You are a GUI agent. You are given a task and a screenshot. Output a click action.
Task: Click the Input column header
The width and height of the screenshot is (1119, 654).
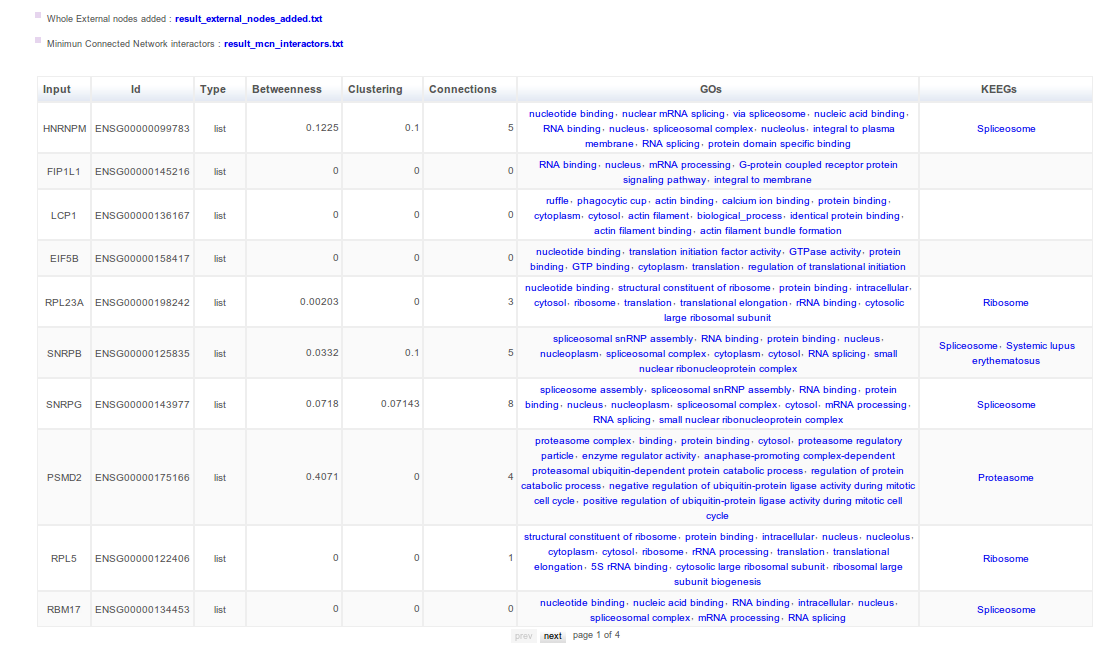pyautogui.click(x=57, y=89)
